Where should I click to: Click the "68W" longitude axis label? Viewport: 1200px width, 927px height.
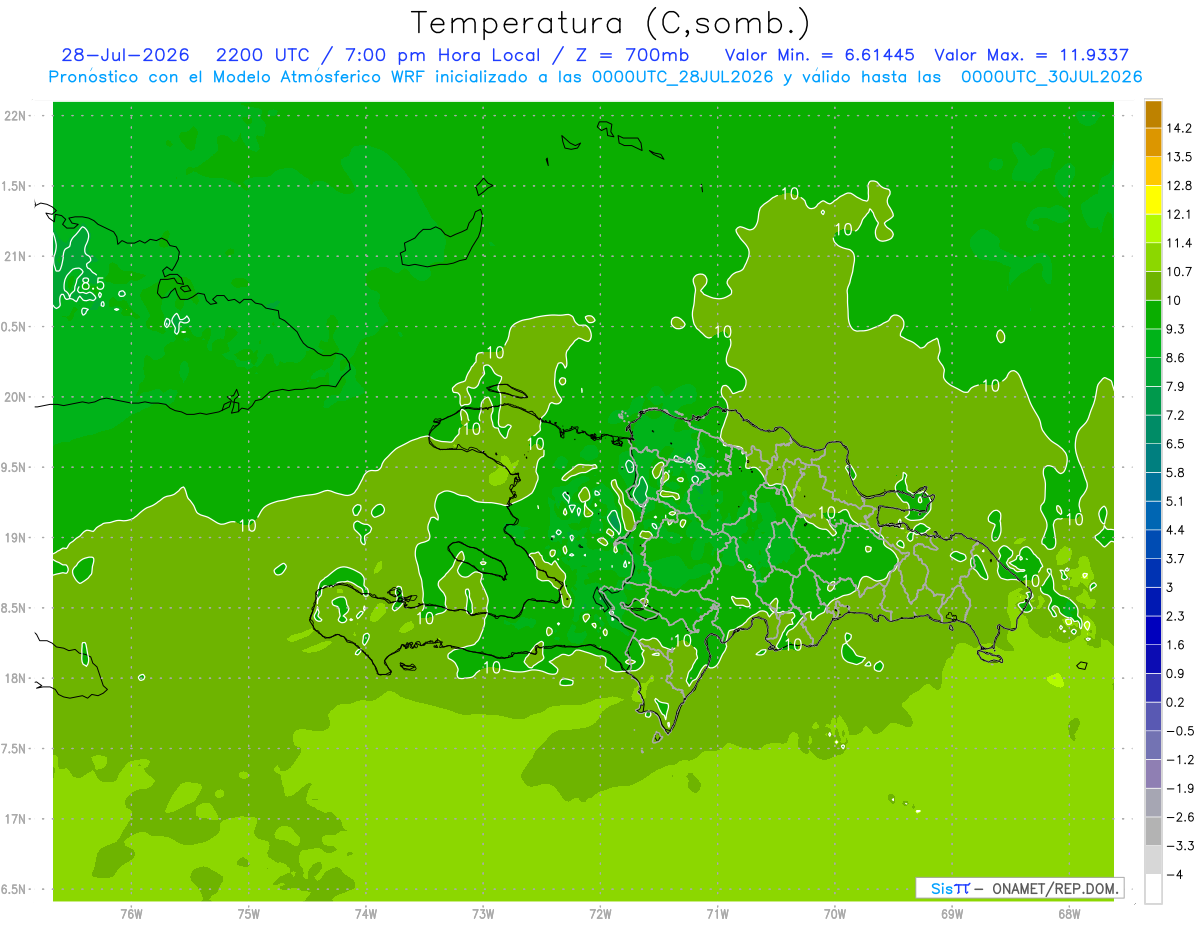pyautogui.click(x=1069, y=914)
